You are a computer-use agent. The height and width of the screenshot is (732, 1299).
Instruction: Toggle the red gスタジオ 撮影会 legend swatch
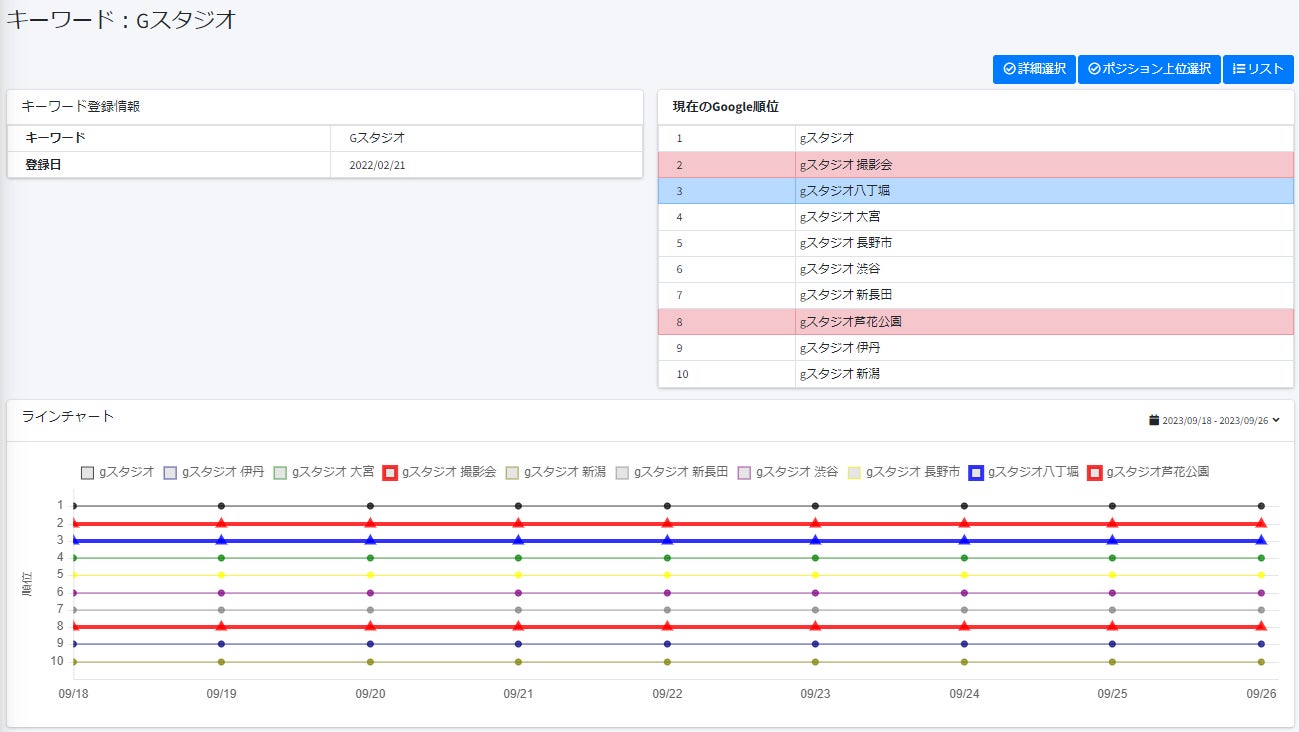(391, 472)
